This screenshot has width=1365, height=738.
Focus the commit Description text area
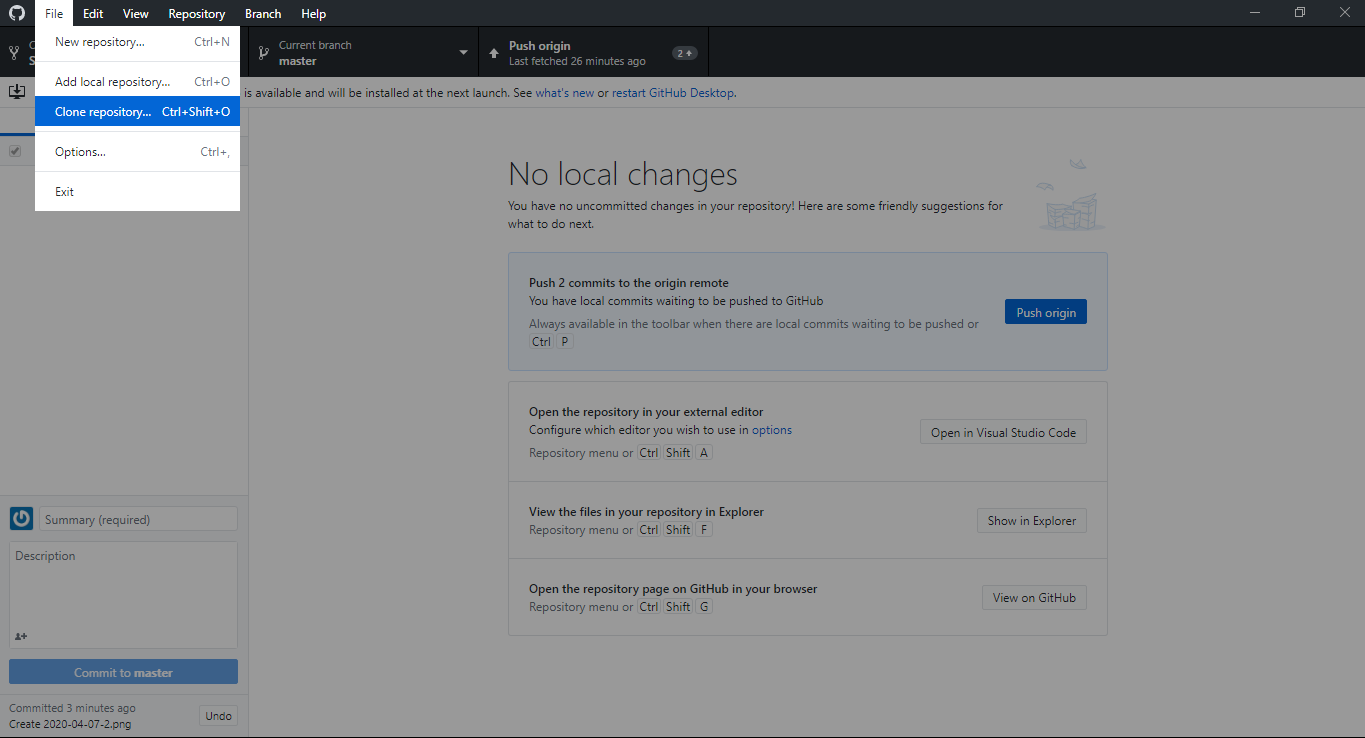coord(123,594)
